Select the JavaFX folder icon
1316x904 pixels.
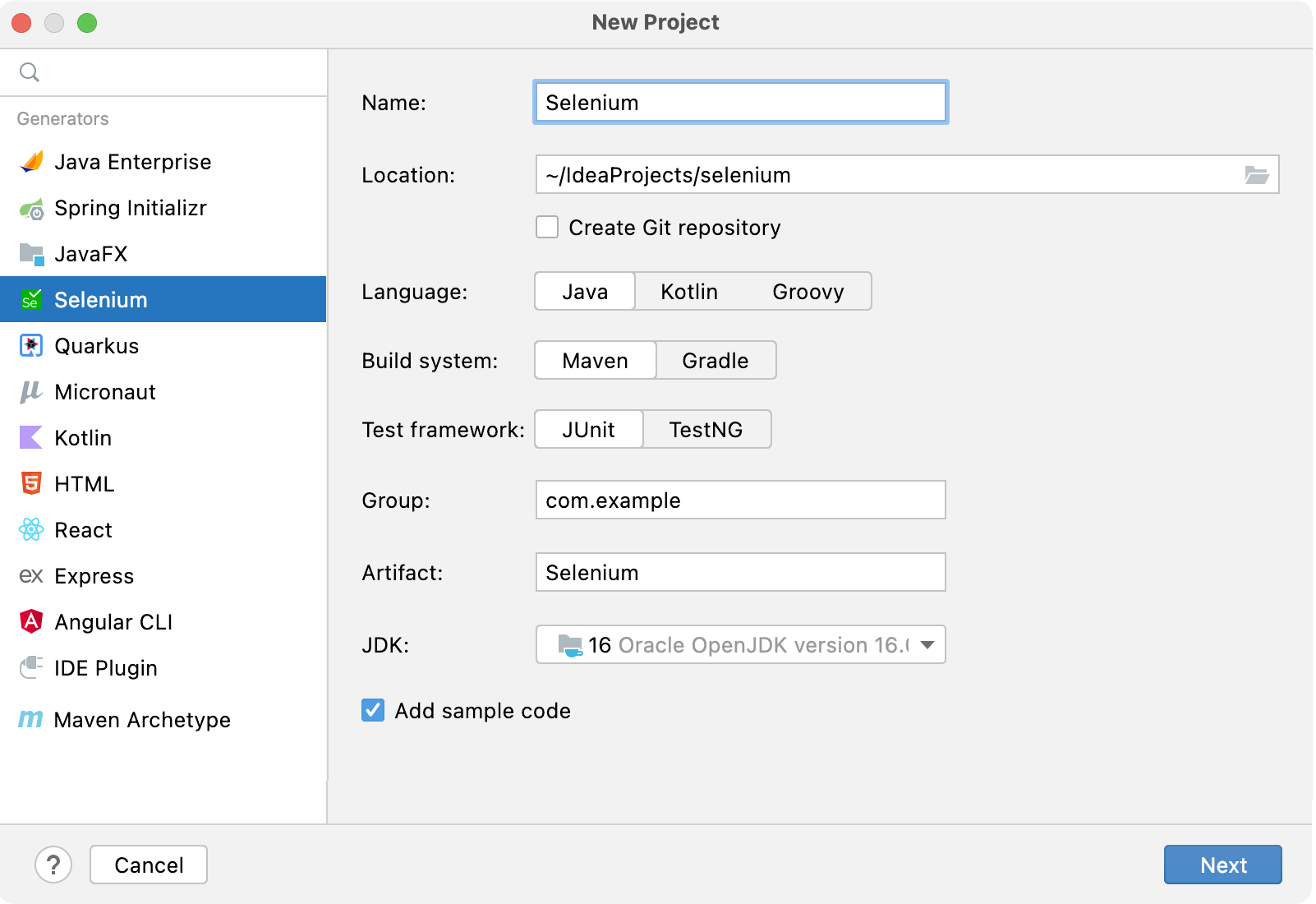[x=31, y=254]
